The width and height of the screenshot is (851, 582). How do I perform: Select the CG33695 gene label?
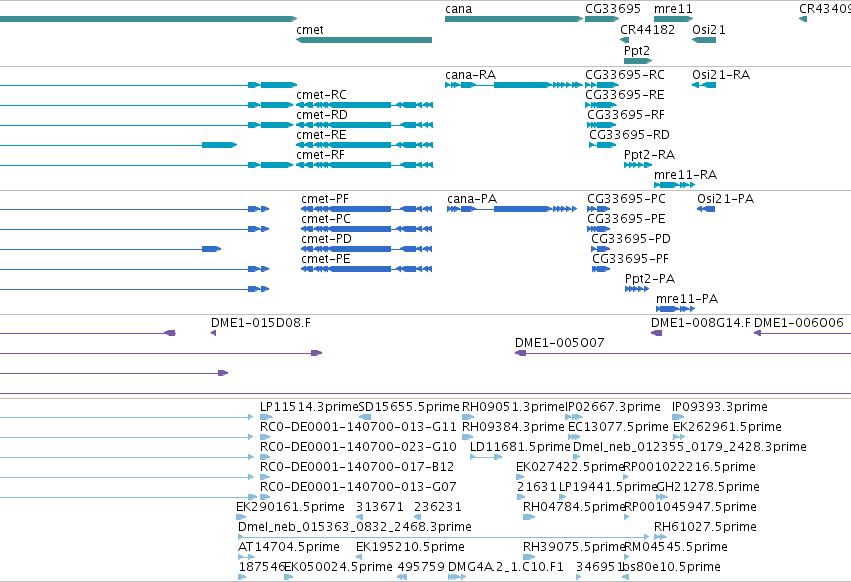tap(612, 9)
